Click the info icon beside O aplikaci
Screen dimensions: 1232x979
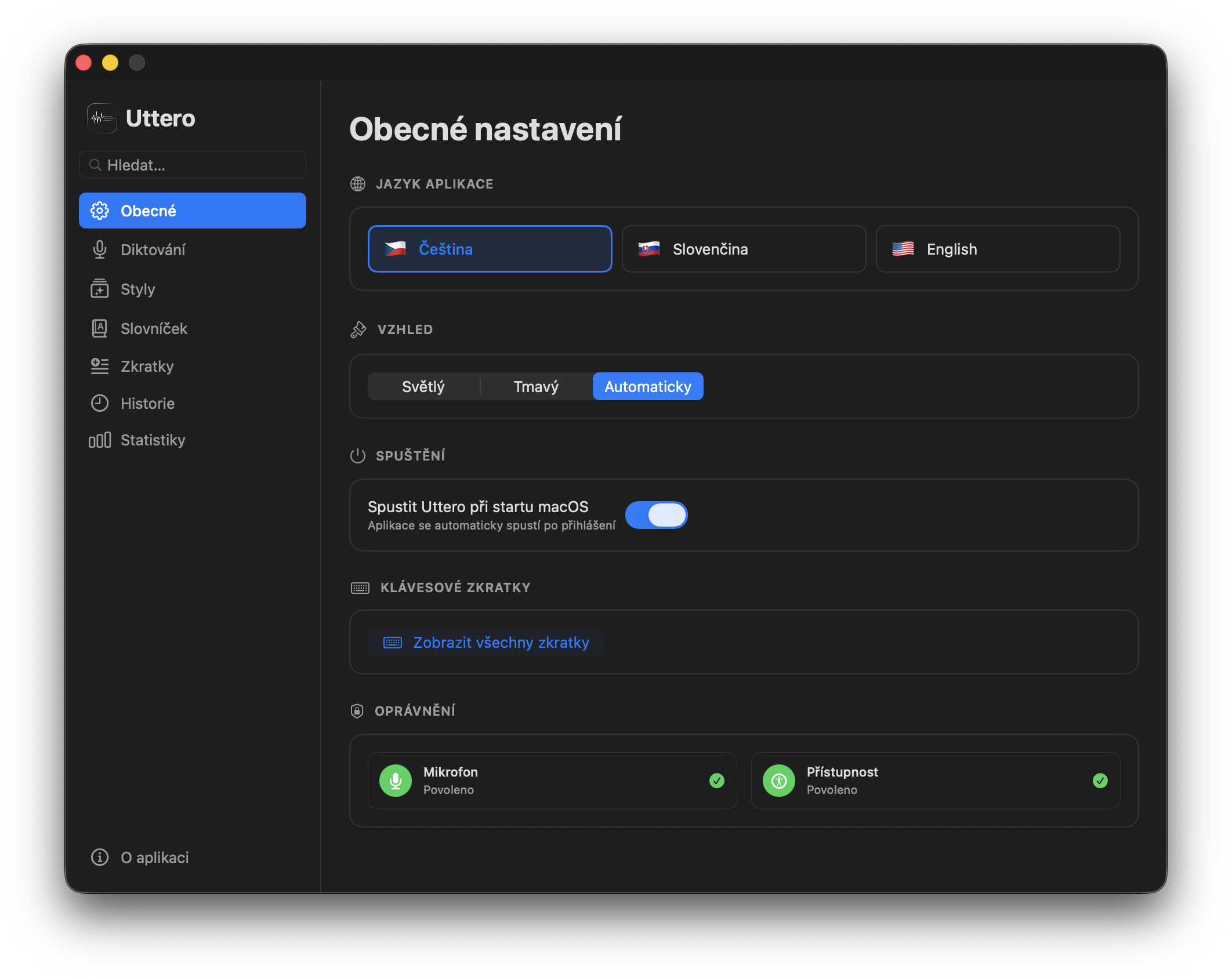(100, 857)
